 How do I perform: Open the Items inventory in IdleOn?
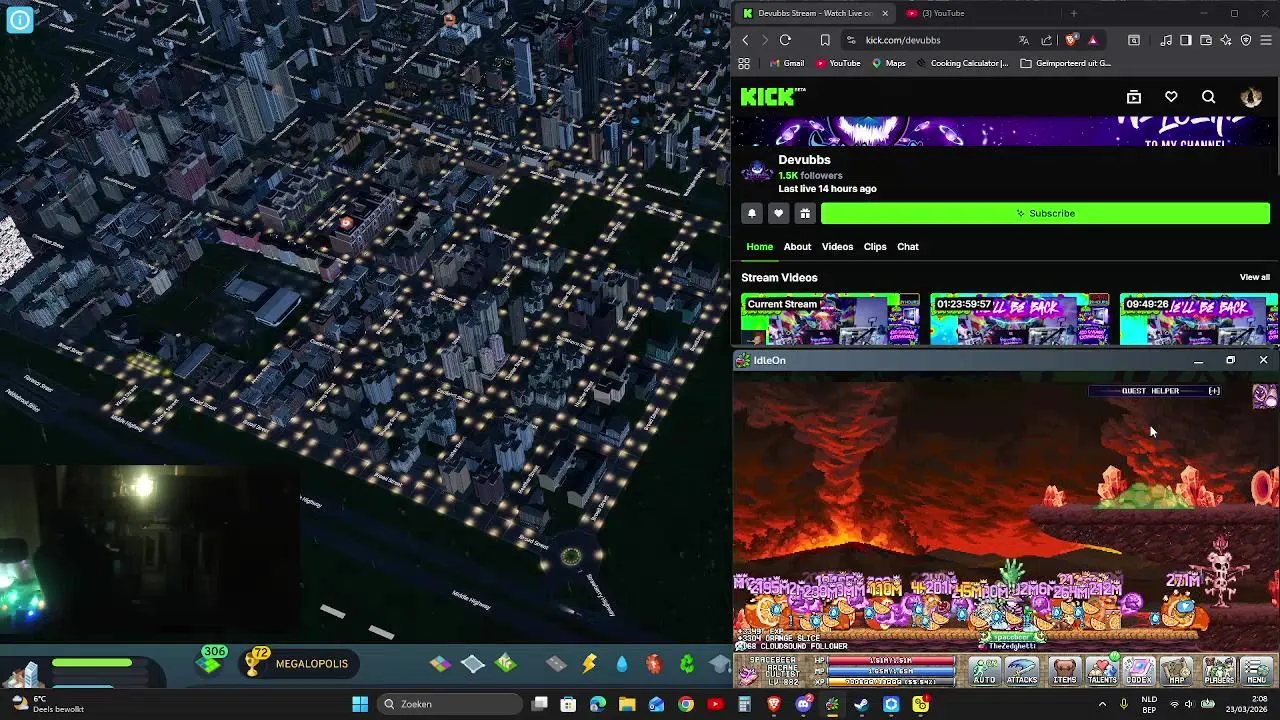click(1065, 670)
